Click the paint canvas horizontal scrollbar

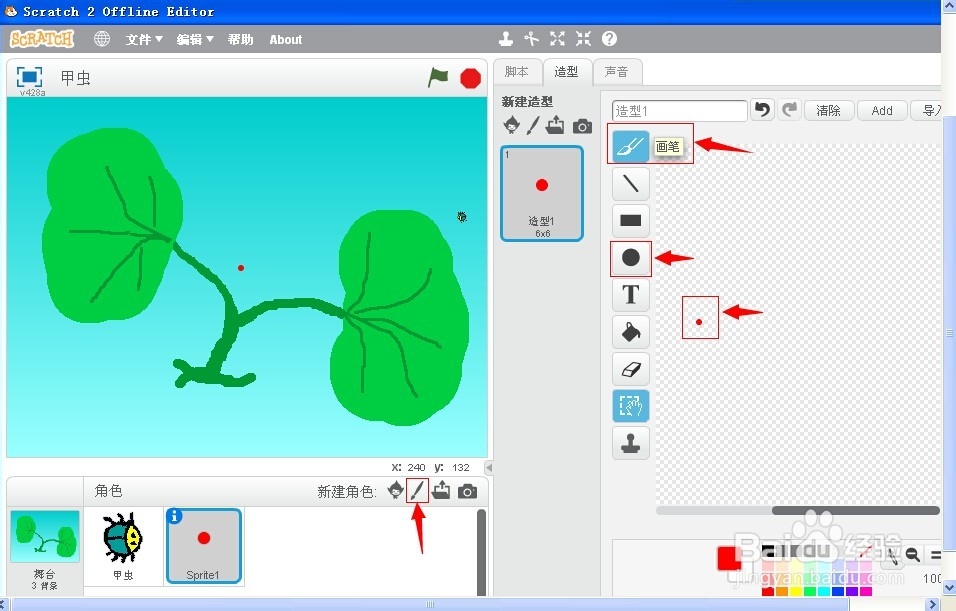tap(855, 510)
